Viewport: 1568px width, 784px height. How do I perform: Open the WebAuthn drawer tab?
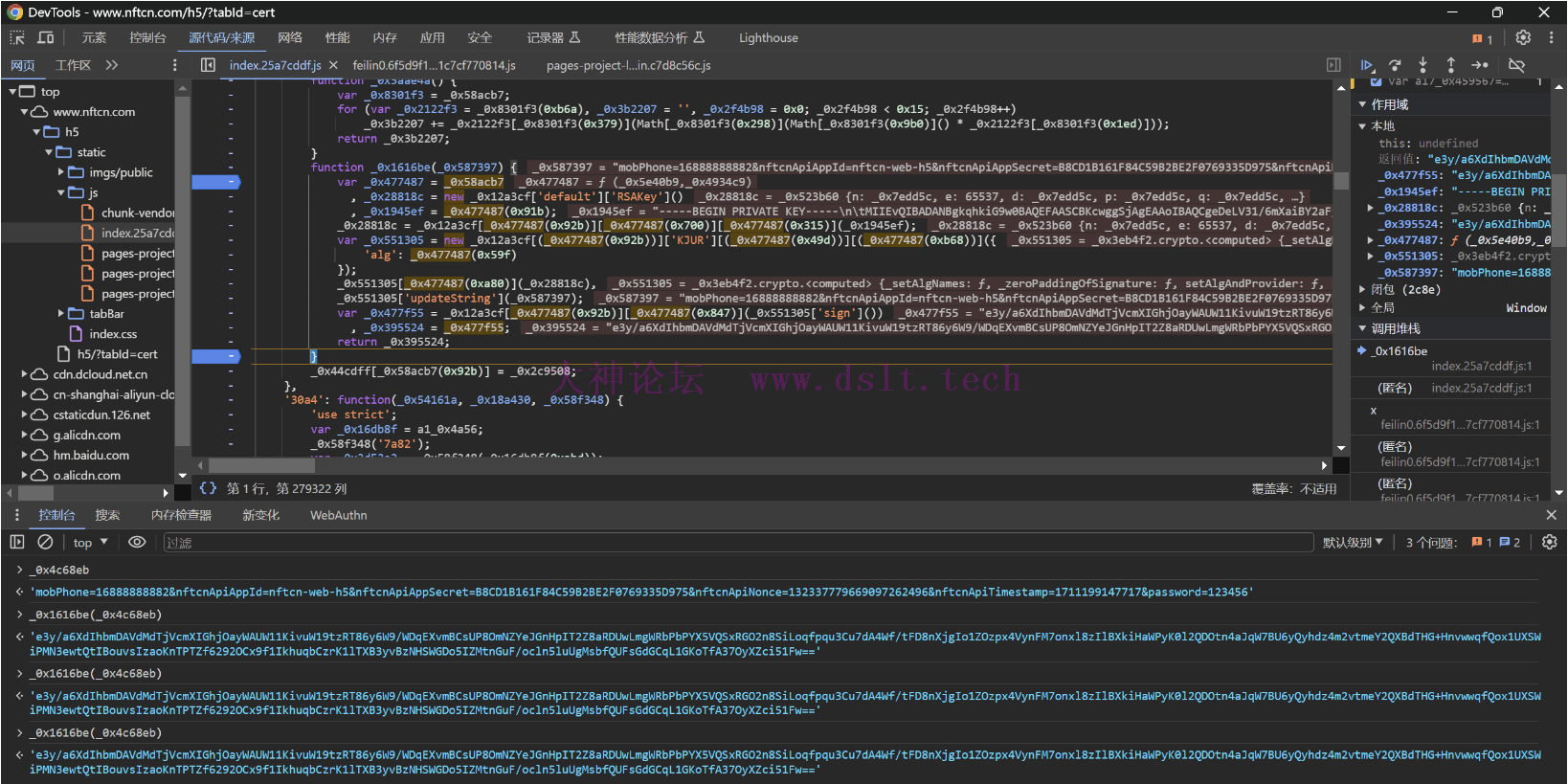click(338, 515)
